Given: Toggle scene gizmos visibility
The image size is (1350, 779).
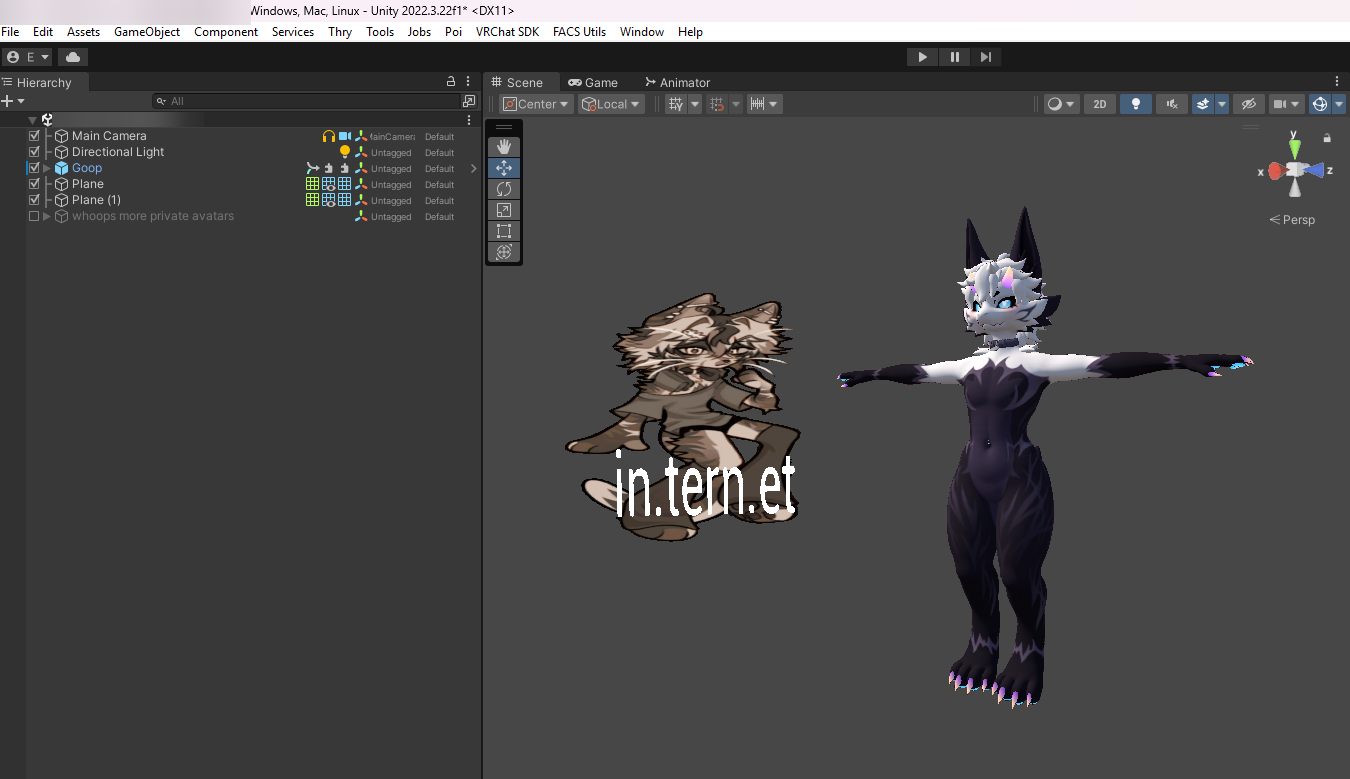Looking at the screenshot, I should (1320, 104).
